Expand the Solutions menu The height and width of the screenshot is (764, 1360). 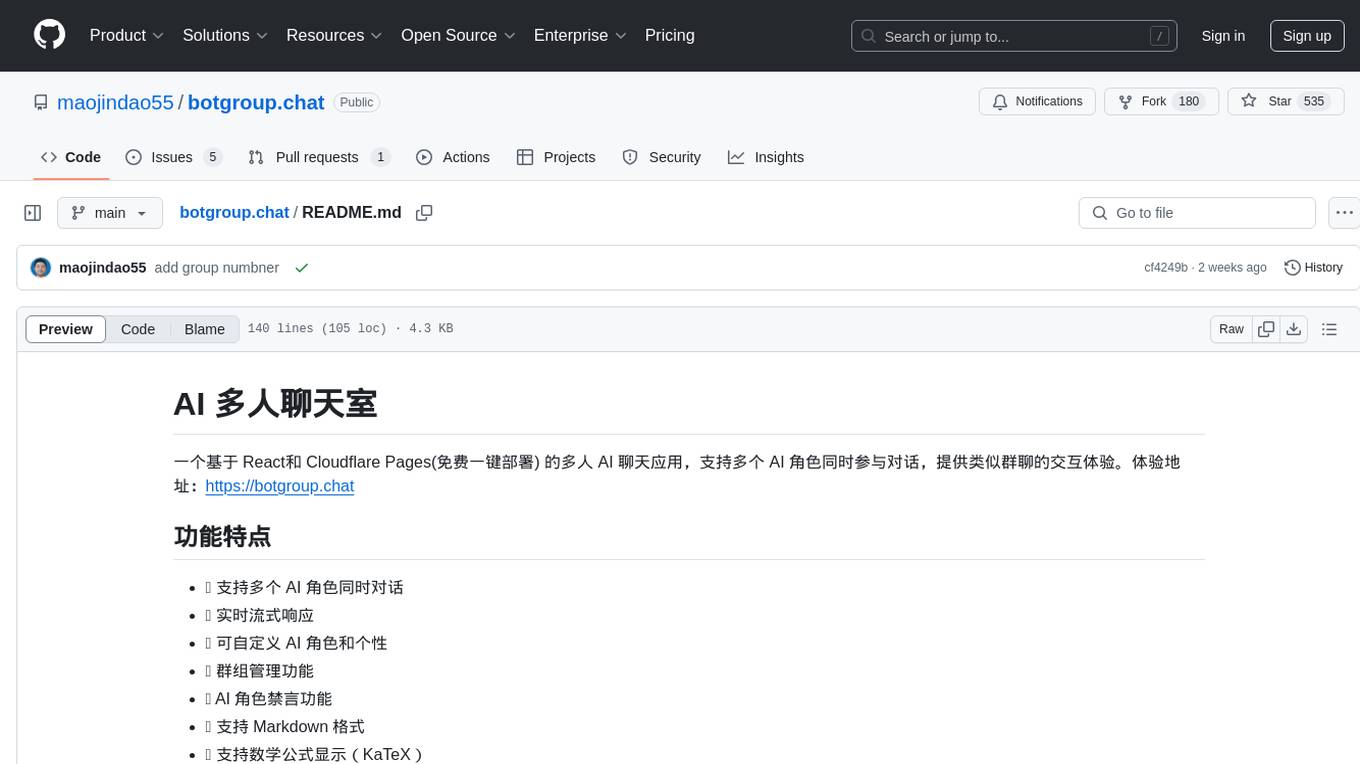(225, 35)
